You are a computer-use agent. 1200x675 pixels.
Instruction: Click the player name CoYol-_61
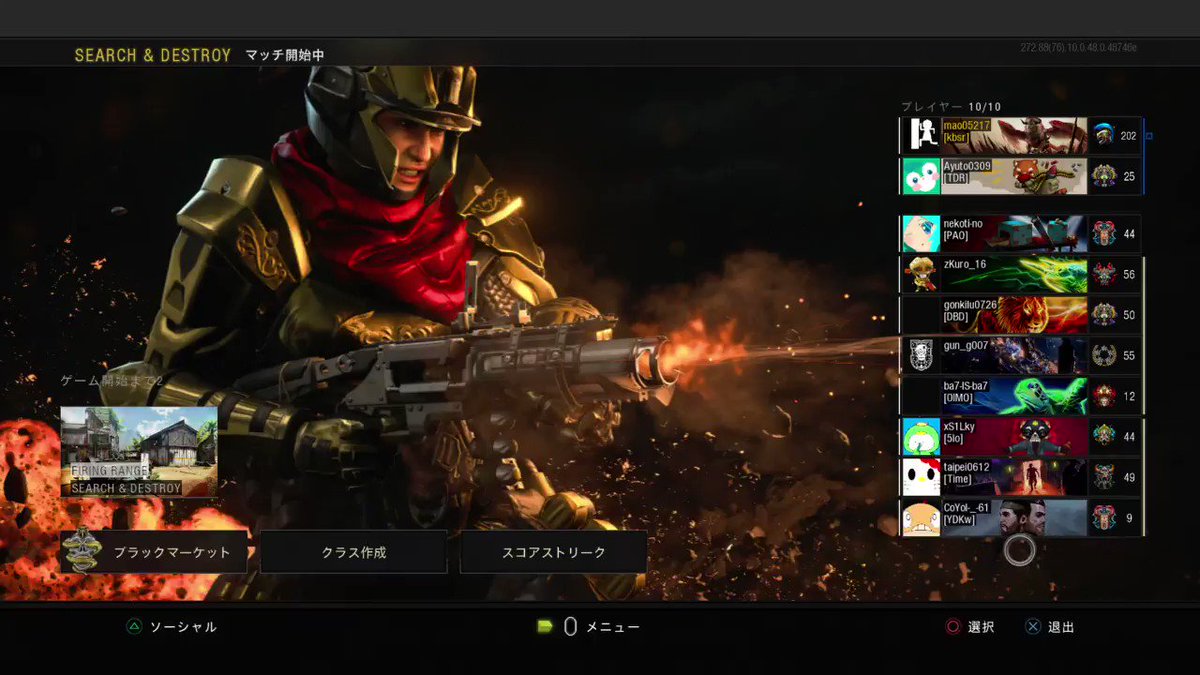tap(966, 508)
